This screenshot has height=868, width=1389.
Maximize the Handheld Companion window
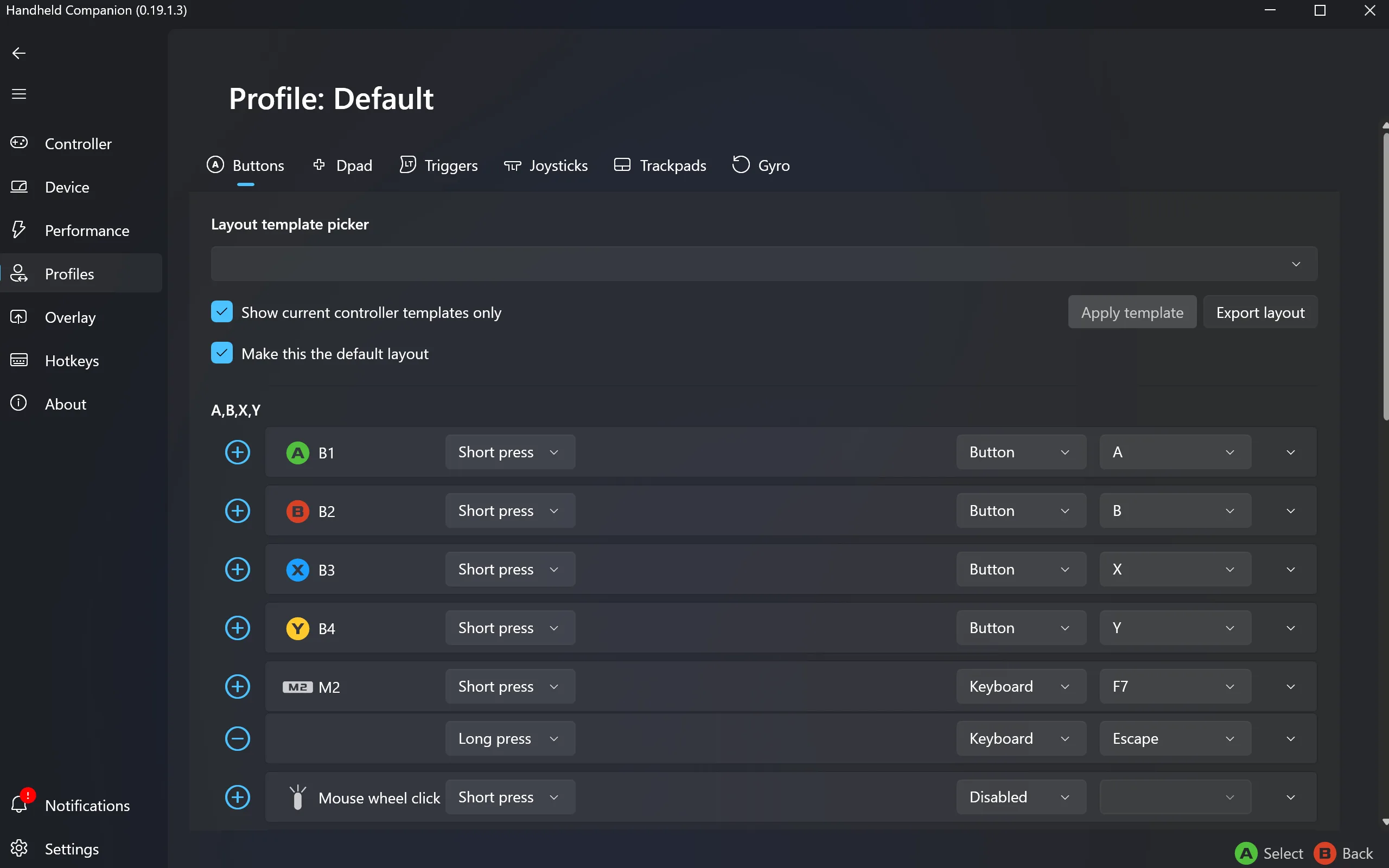click(x=1320, y=10)
